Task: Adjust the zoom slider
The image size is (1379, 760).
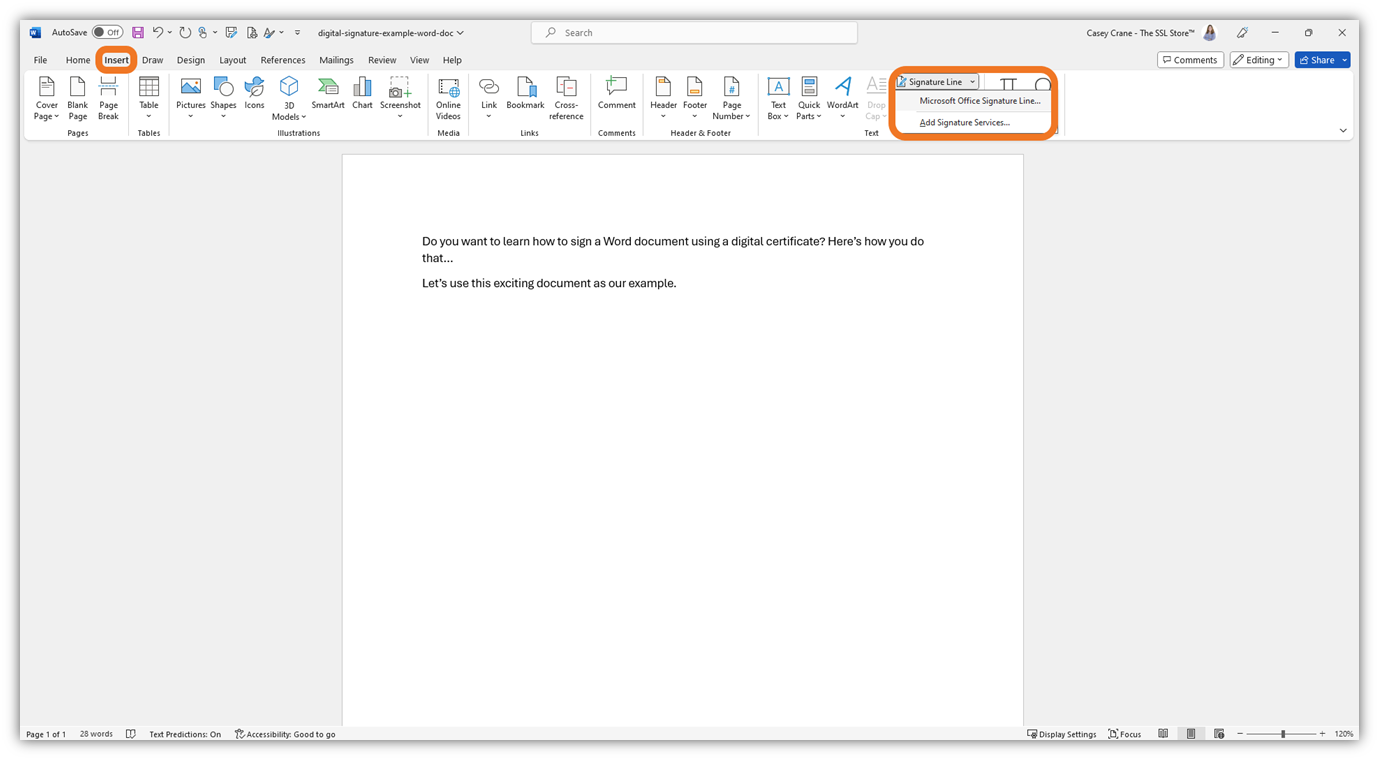Action: pos(1283,733)
